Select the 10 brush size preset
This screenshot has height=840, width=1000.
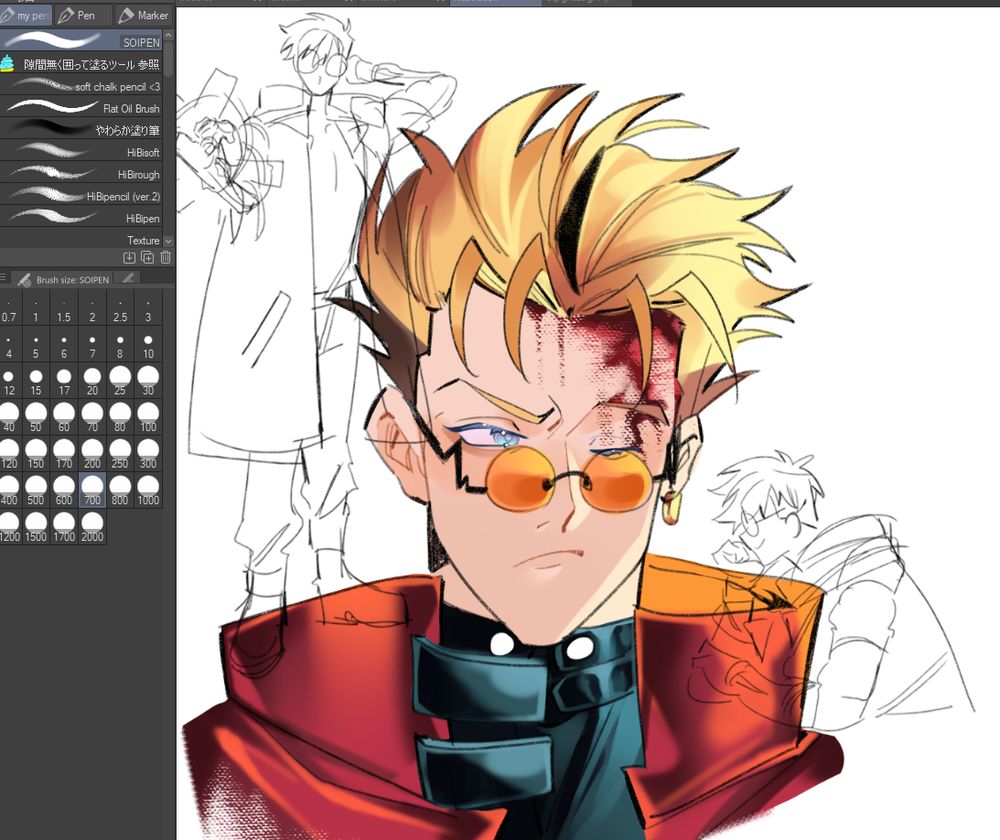click(x=148, y=344)
